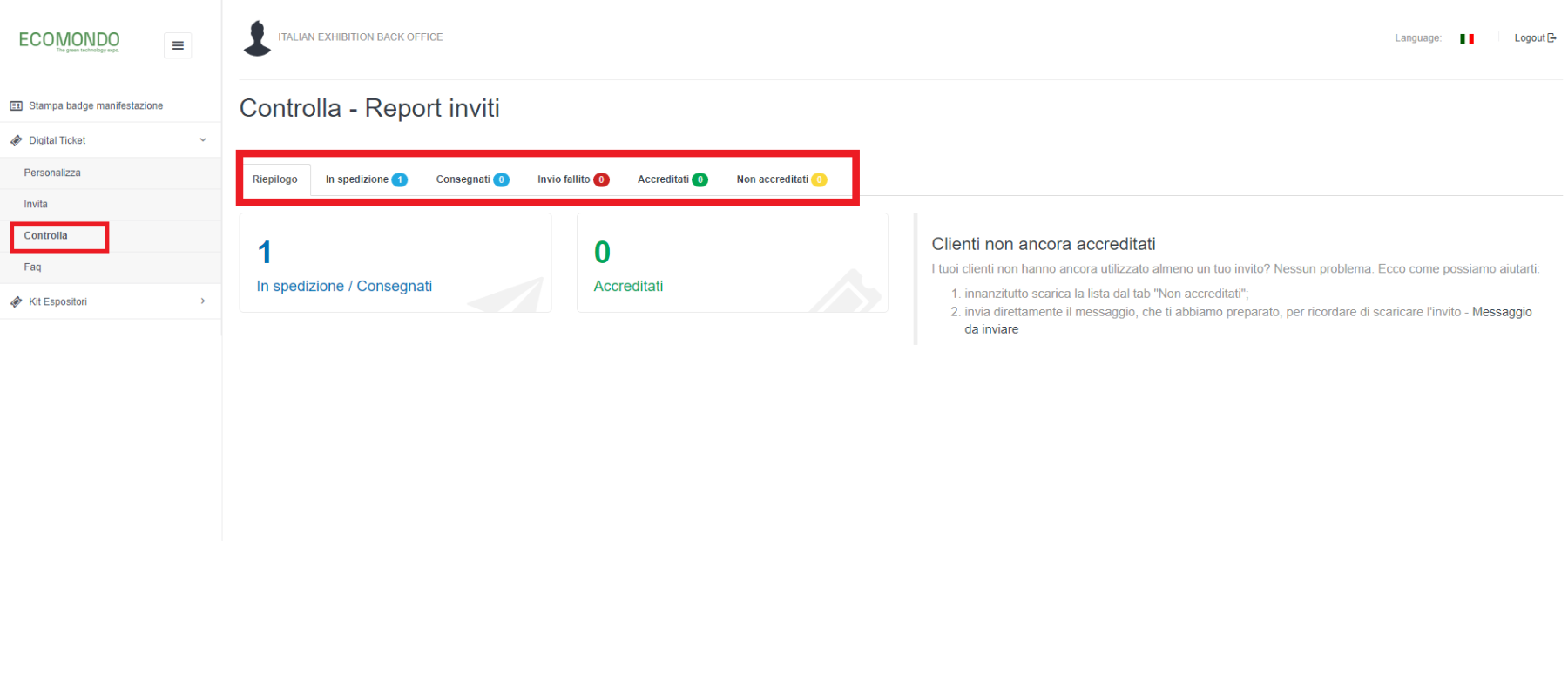Click the blue number 1 on the card

pyautogui.click(x=265, y=253)
